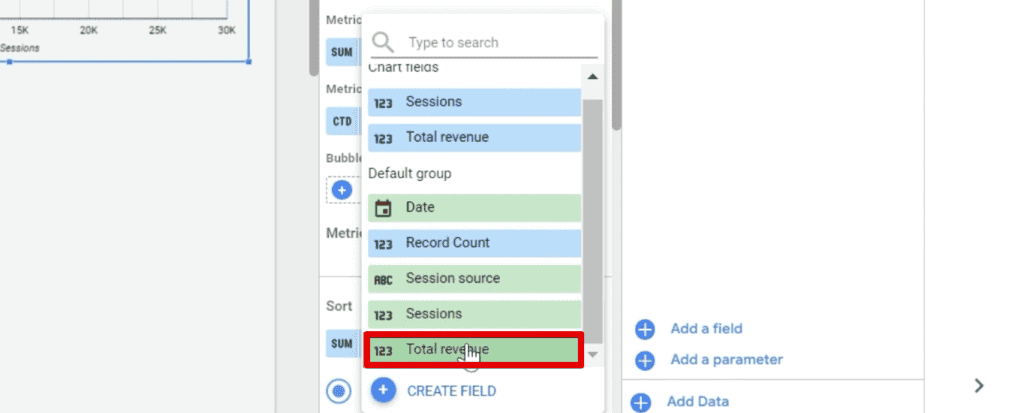Expand the panel with the right chevron
Image resolution: width=1024 pixels, height=413 pixels.
coord(978,386)
